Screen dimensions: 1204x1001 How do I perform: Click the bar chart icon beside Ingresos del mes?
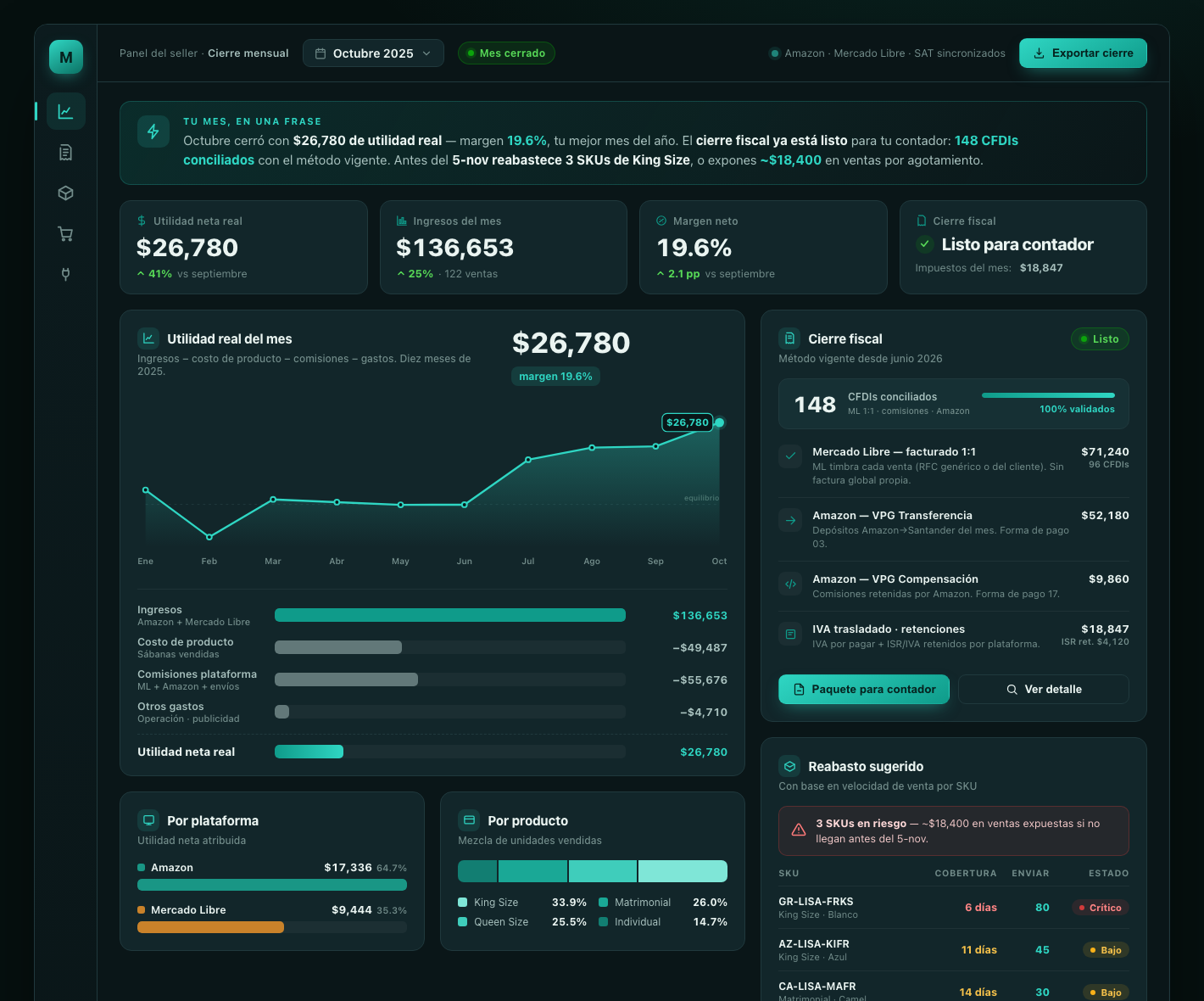point(402,221)
